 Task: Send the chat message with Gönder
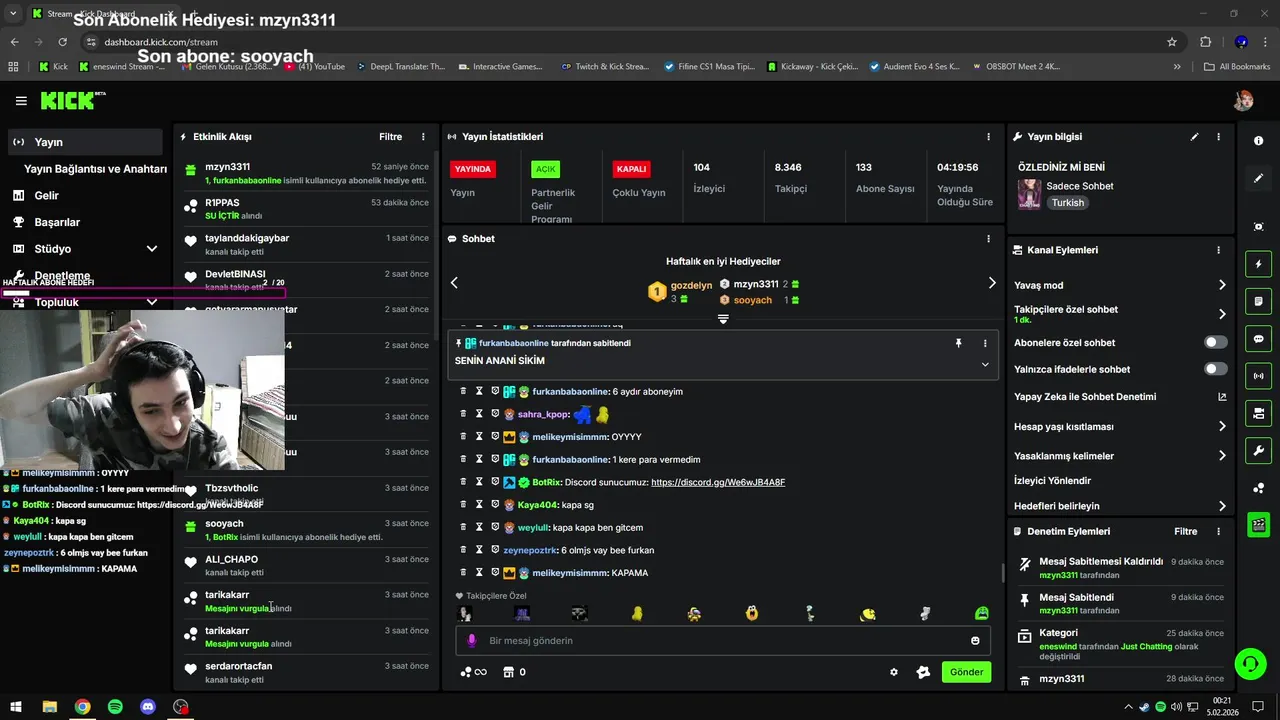[966, 672]
